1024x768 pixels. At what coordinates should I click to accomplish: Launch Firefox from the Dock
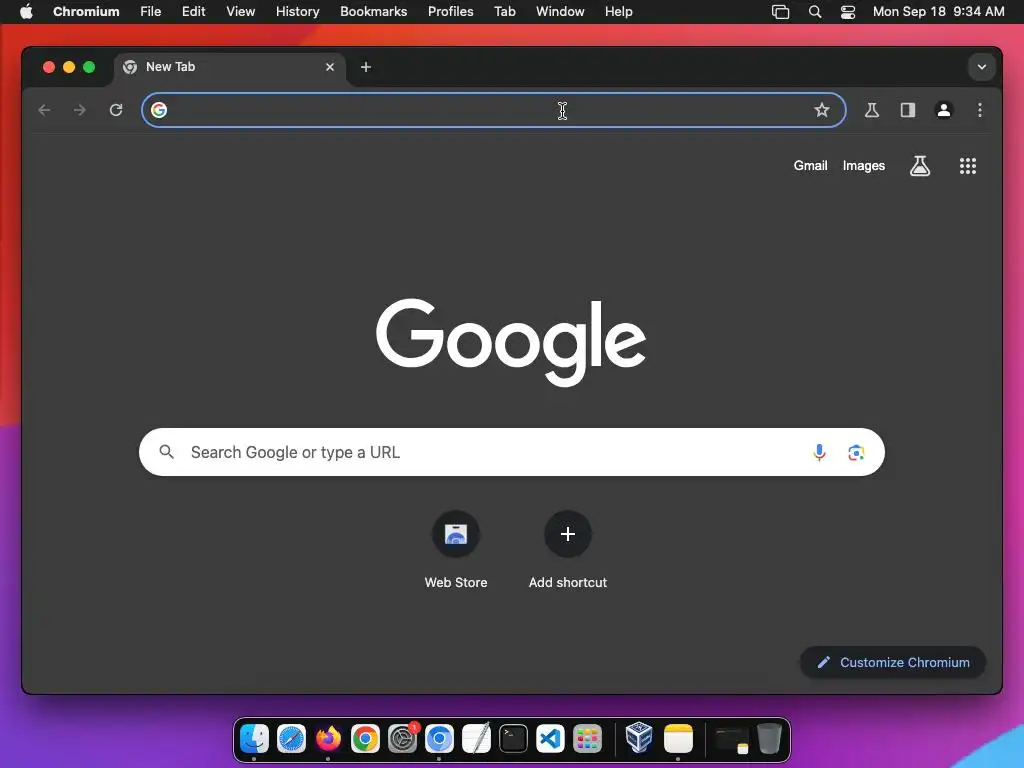coord(328,739)
